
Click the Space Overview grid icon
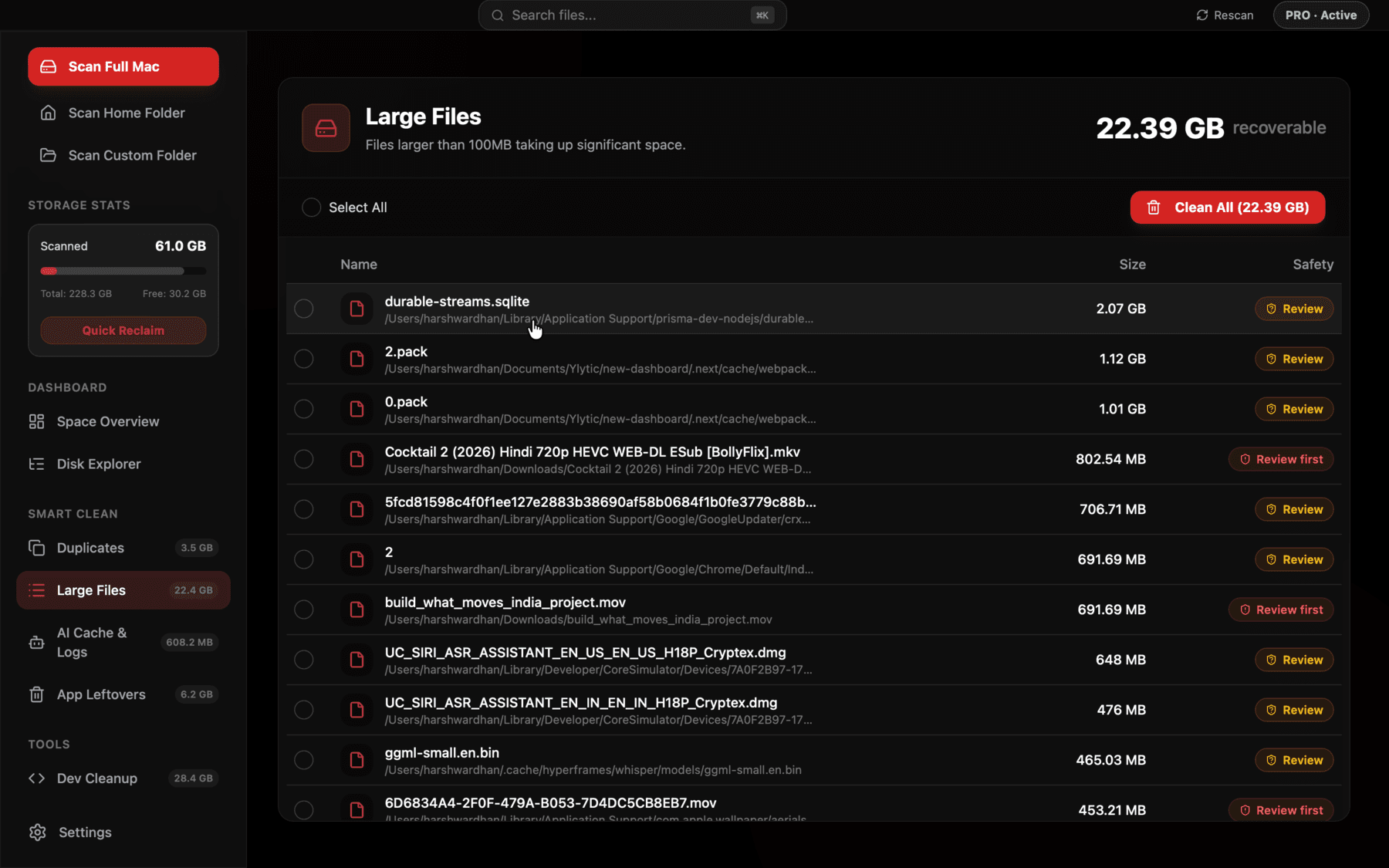(x=36, y=421)
